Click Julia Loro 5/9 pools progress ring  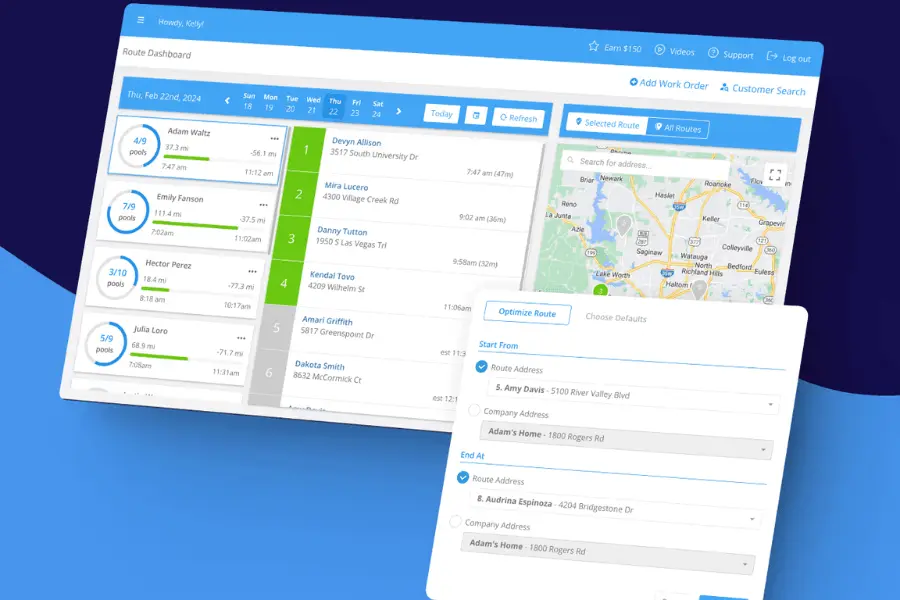[105, 343]
